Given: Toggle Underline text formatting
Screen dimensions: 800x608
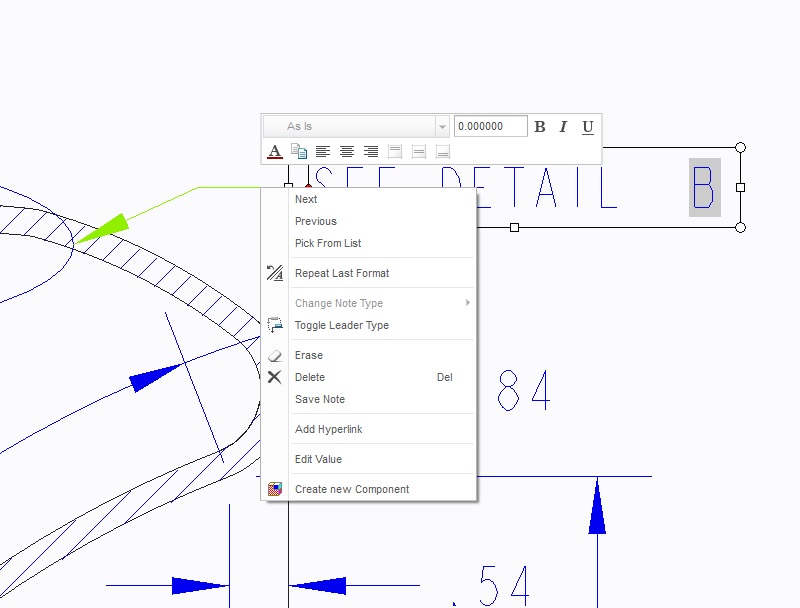Looking at the screenshot, I should click(588, 126).
